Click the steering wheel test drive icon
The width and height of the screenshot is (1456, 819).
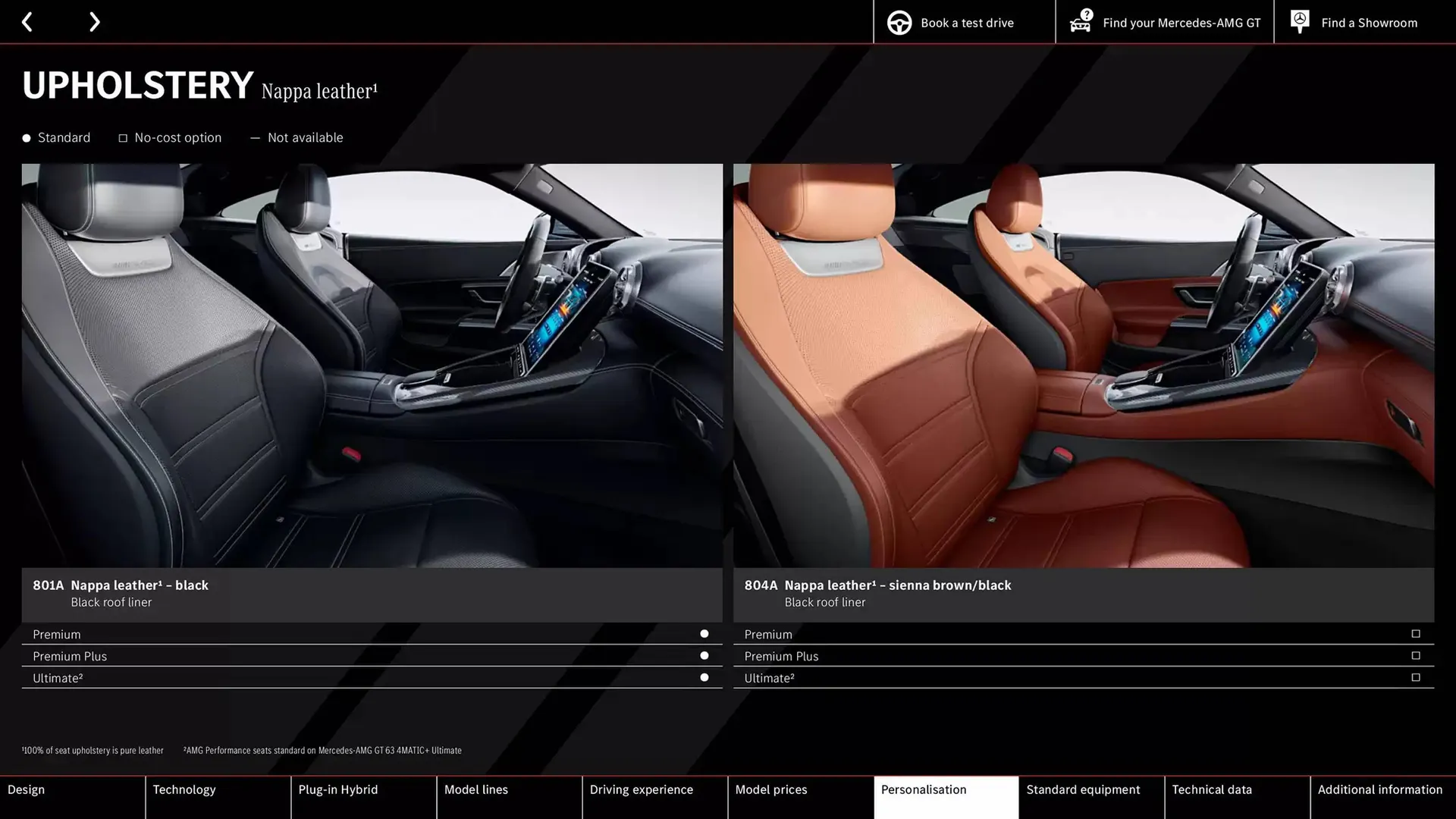[899, 23]
